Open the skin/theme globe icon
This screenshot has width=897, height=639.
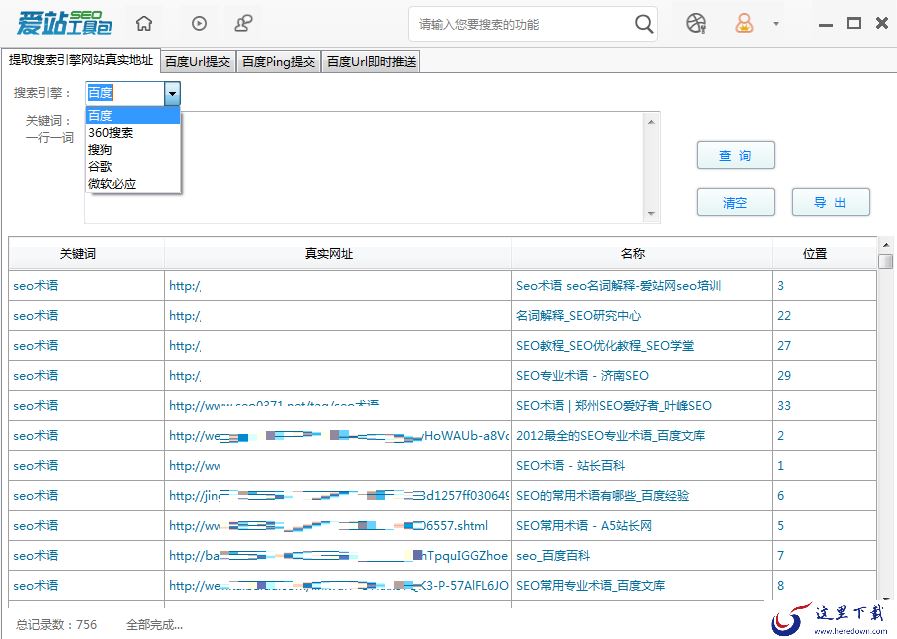[696, 23]
